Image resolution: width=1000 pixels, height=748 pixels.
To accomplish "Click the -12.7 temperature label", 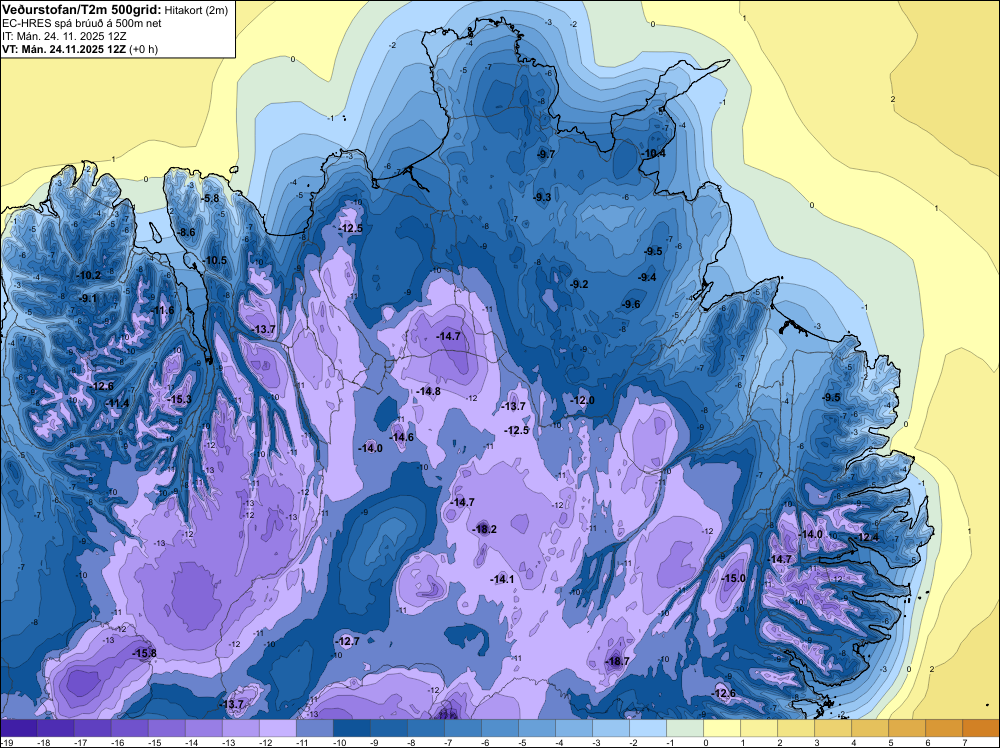I will click(x=348, y=642).
